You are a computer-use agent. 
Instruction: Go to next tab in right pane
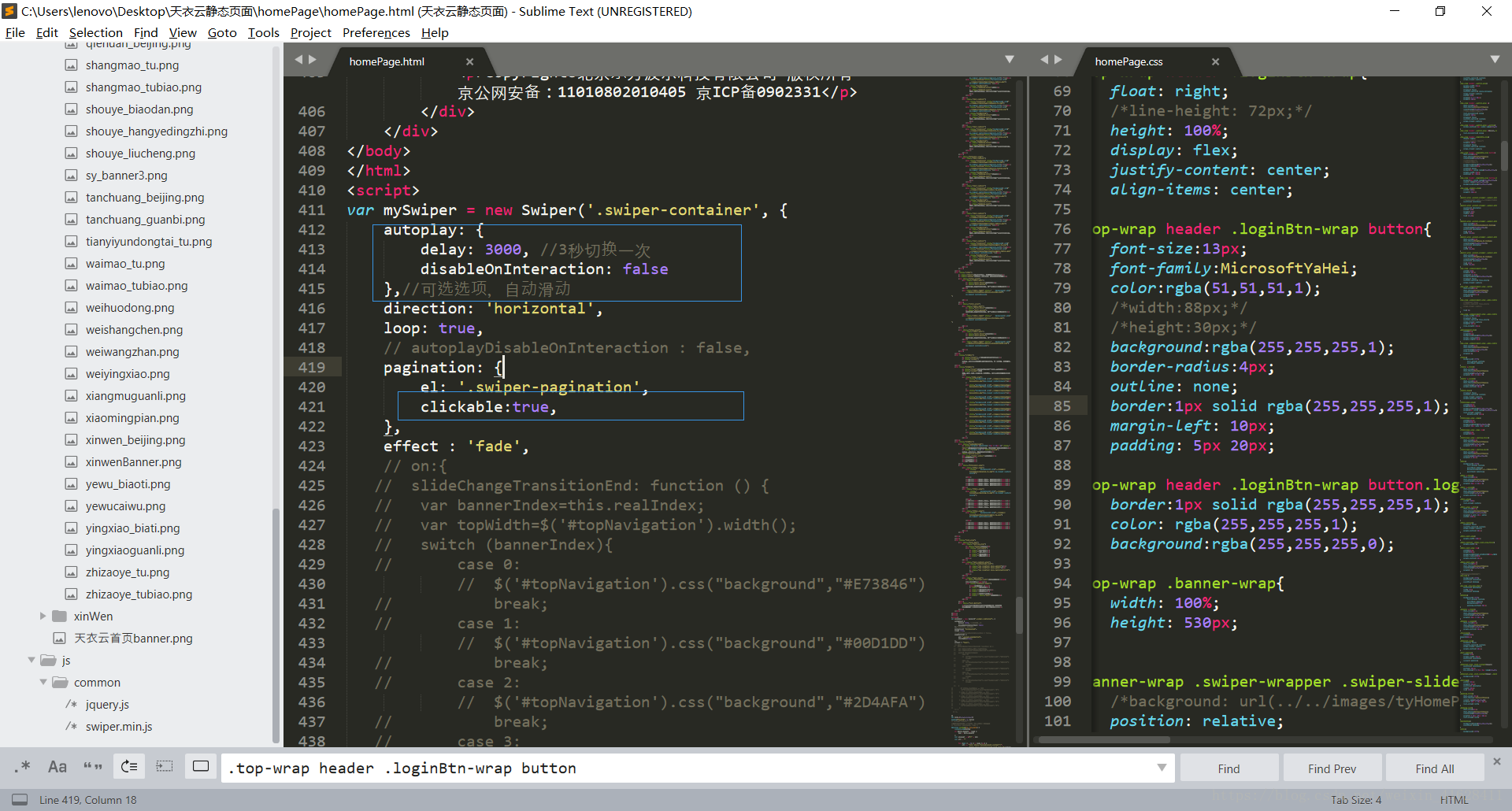click(x=1058, y=60)
